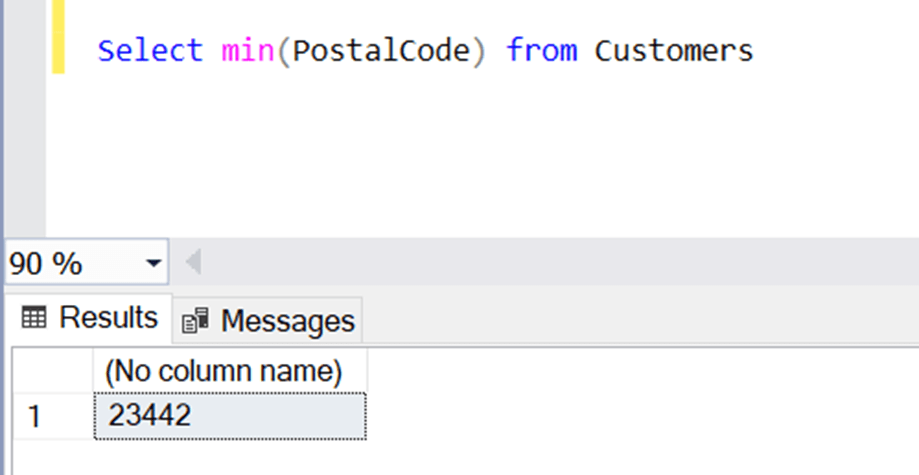Click the result cell containing 23442

[x=230, y=415]
